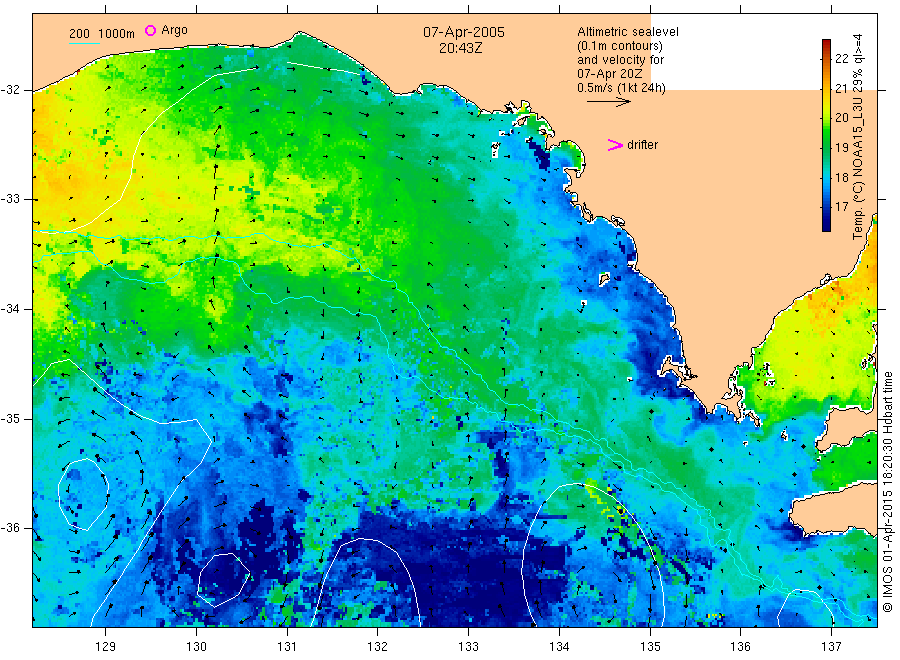Viewport: 900px width, 660px height.
Task: Click the longitude label 135
Action: [x=650, y=647]
